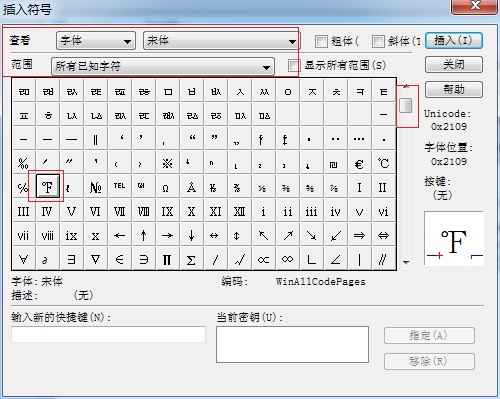Viewport: 500px width, 399px height.
Task: Choose the ellipsis … symbol
Action: click(359, 139)
